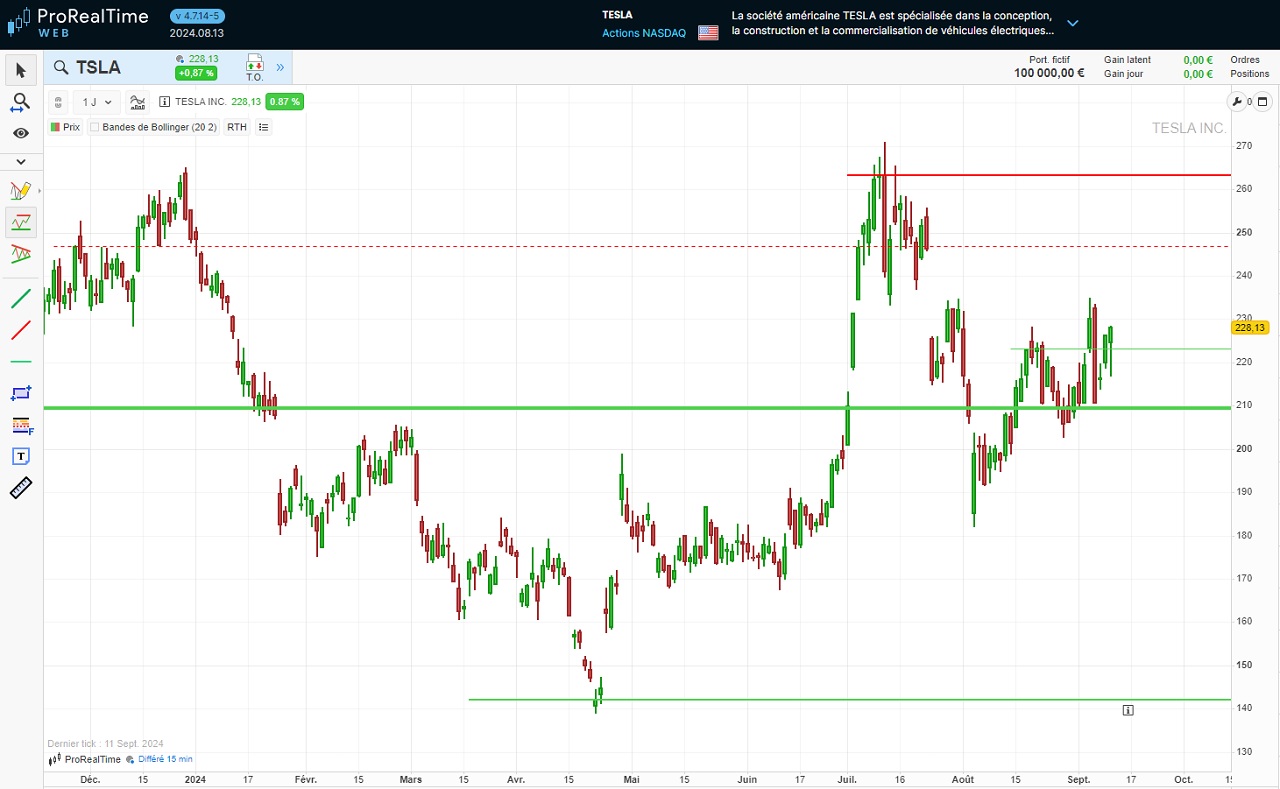Click the ProRealTime logo at chart bottom

tap(85, 760)
